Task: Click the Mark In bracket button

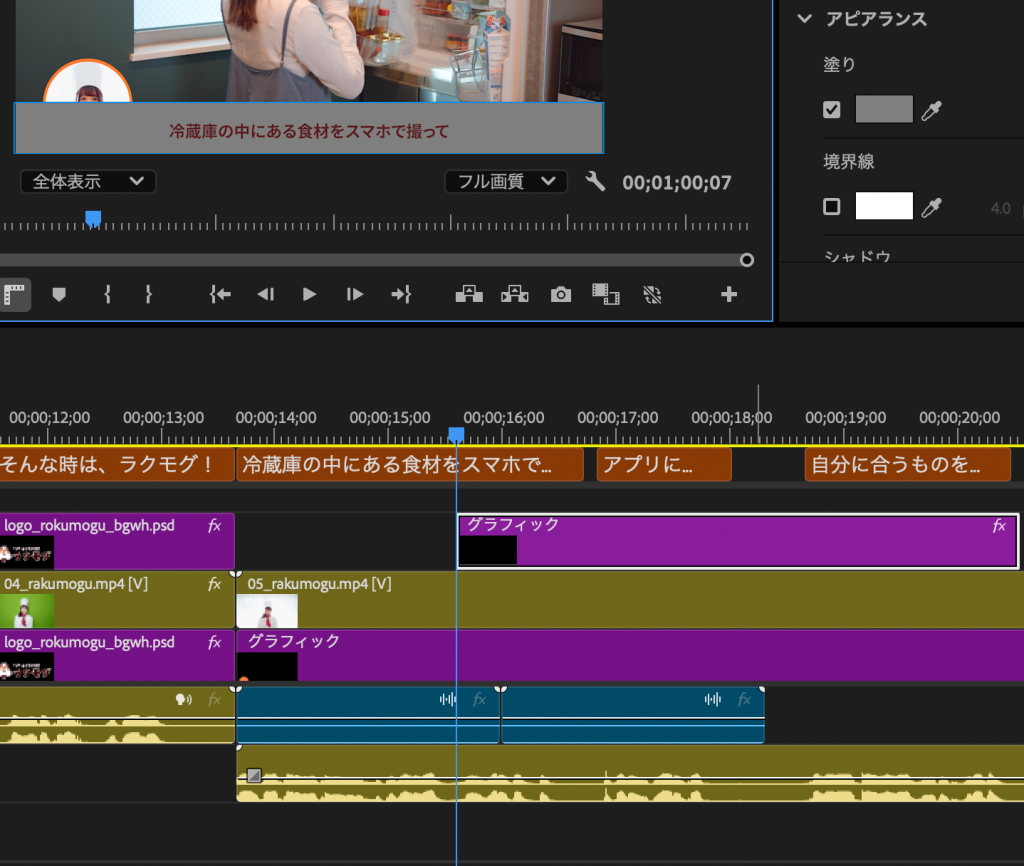Action: (x=107, y=294)
